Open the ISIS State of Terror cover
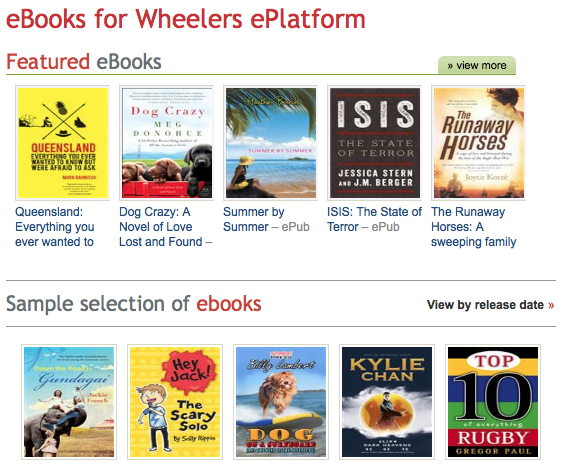The height and width of the screenshot is (468, 563). [375, 143]
